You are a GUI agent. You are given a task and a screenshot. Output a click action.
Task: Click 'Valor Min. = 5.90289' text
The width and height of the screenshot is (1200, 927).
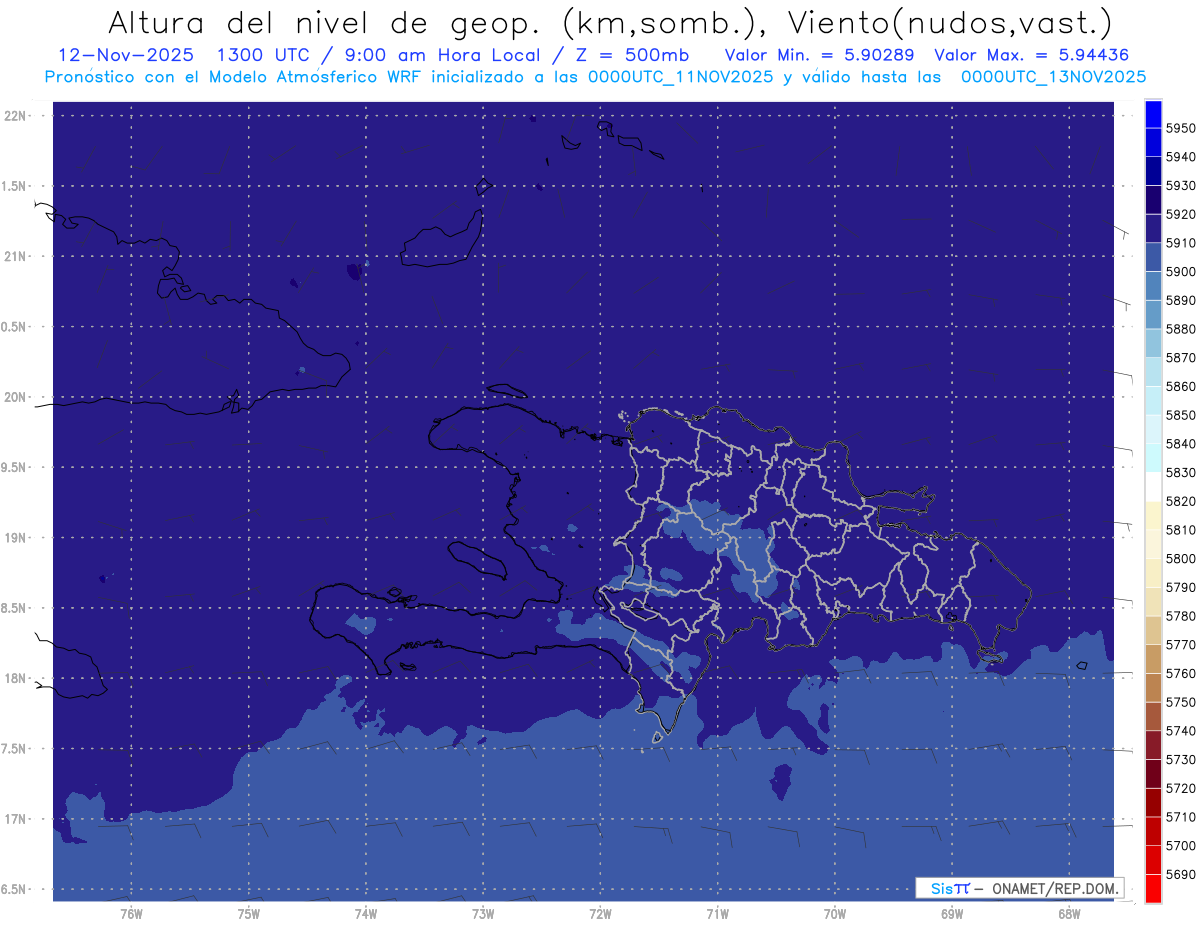(820, 55)
